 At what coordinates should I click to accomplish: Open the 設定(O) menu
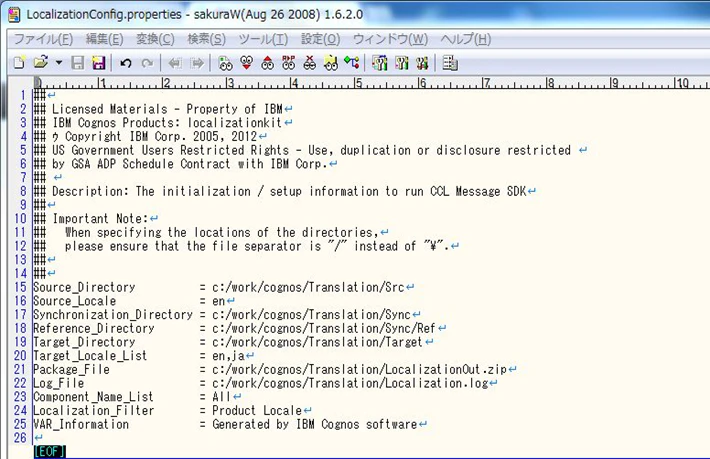pyautogui.click(x=321, y=39)
